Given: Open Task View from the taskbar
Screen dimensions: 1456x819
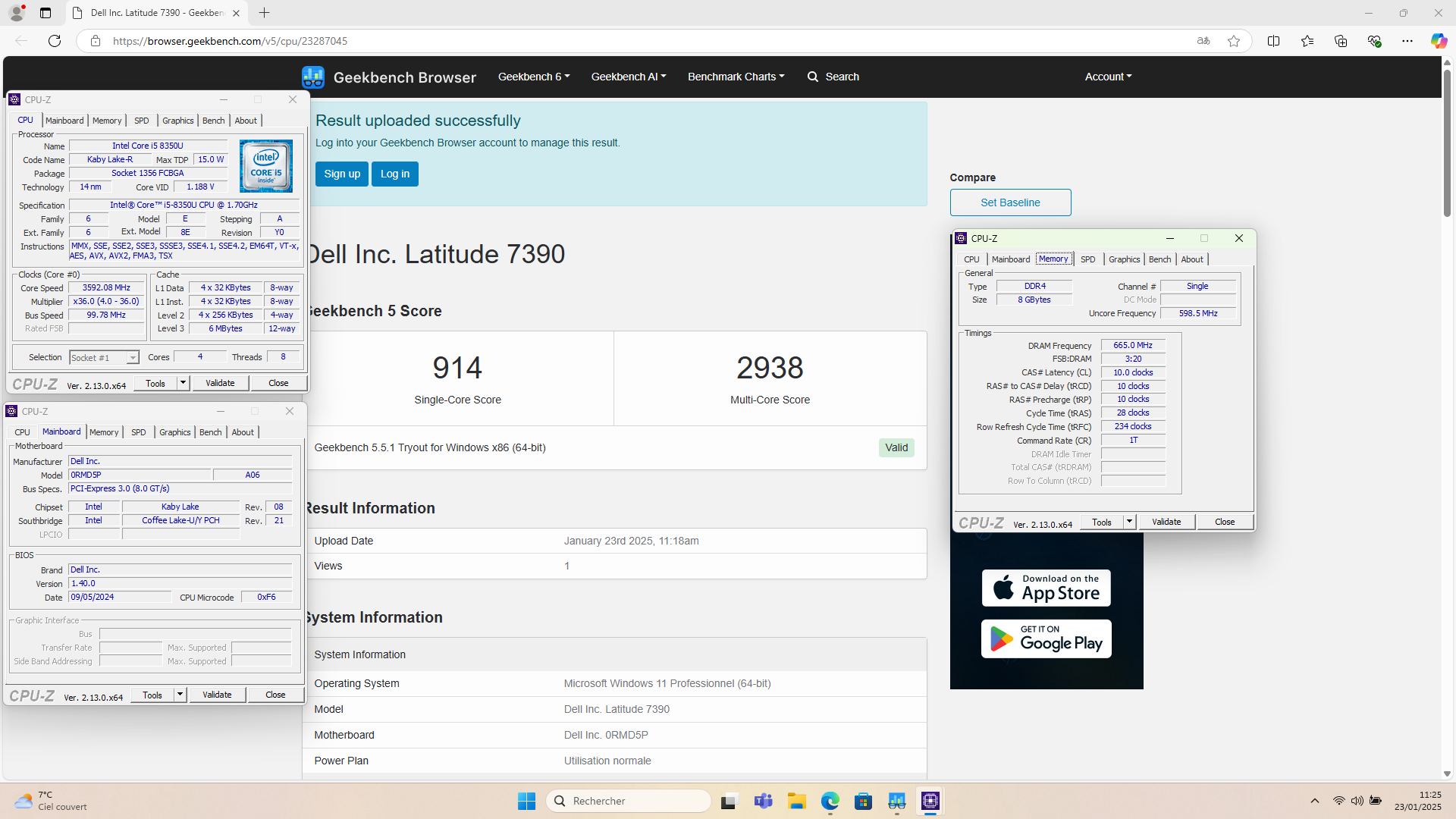Looking at the screenshot, I should pos(730,801).
